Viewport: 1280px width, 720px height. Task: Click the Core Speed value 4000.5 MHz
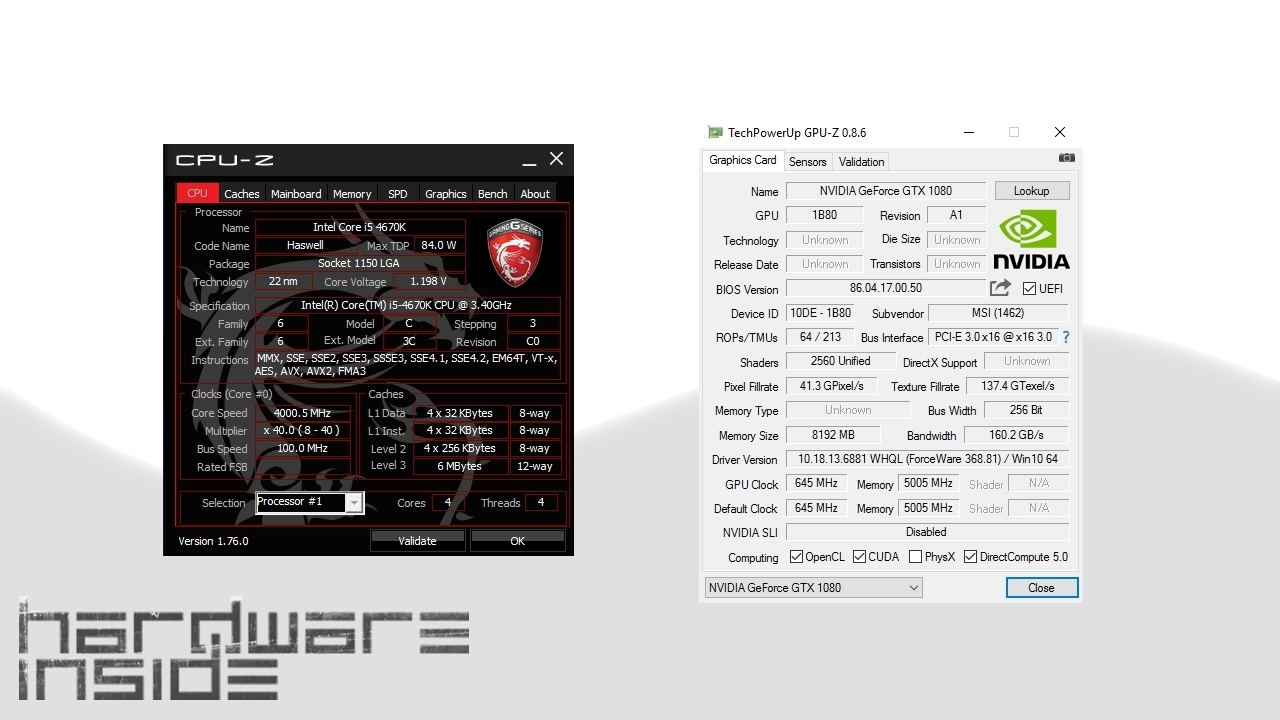(x=303, y=413)
